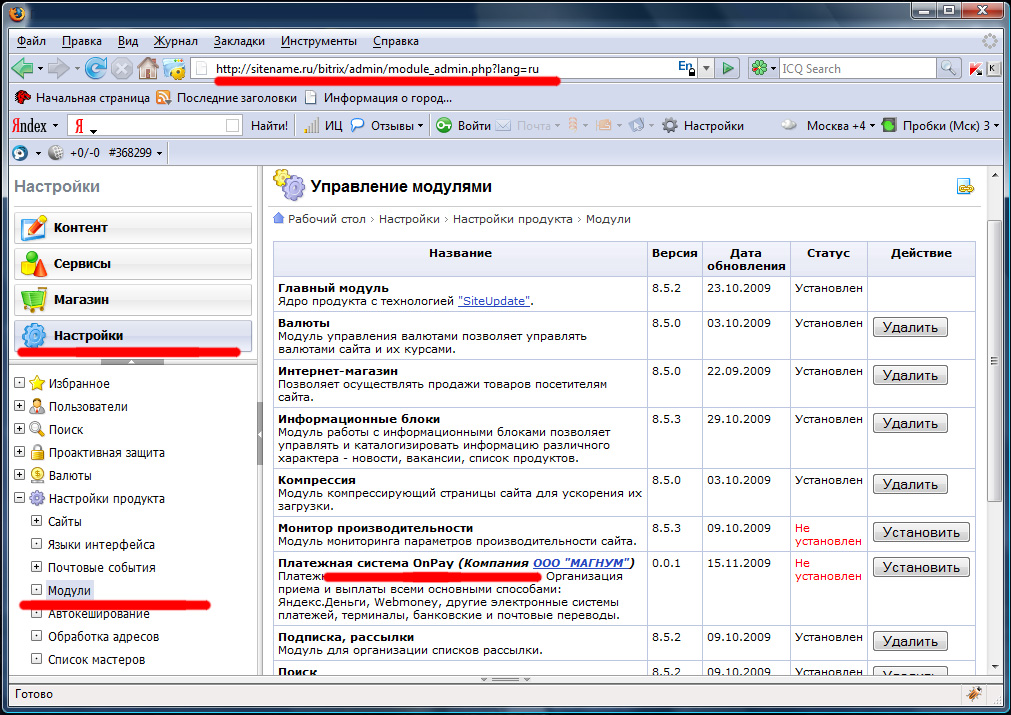The height and width of the screenshot is (715, 1011).
Task: Open the Инструменты menu
Action: tap(319, 41)
